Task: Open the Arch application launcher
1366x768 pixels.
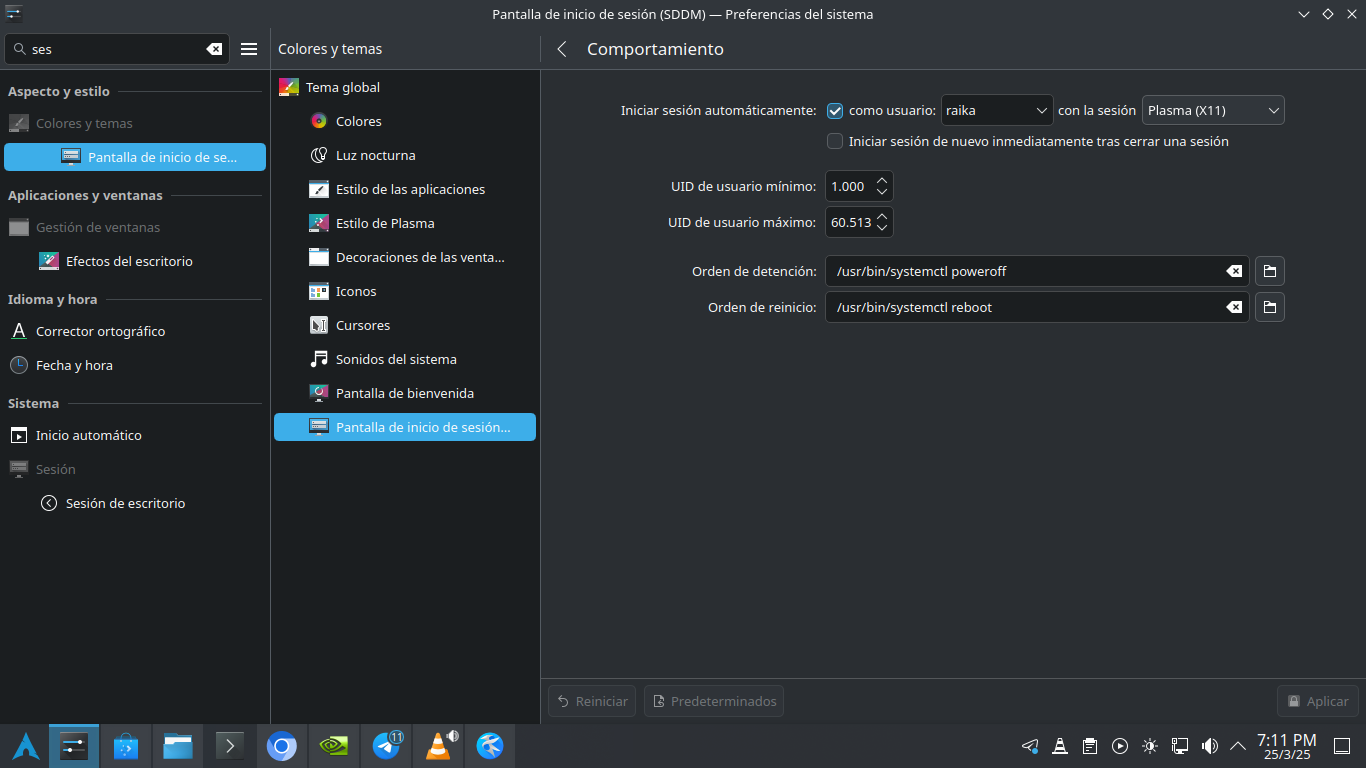Action: coord(25,746)
